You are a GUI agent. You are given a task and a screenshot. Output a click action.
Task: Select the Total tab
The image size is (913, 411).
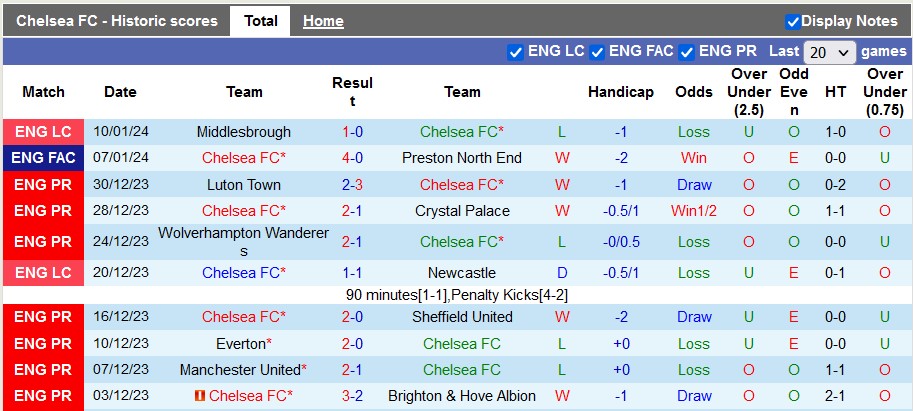261,21
